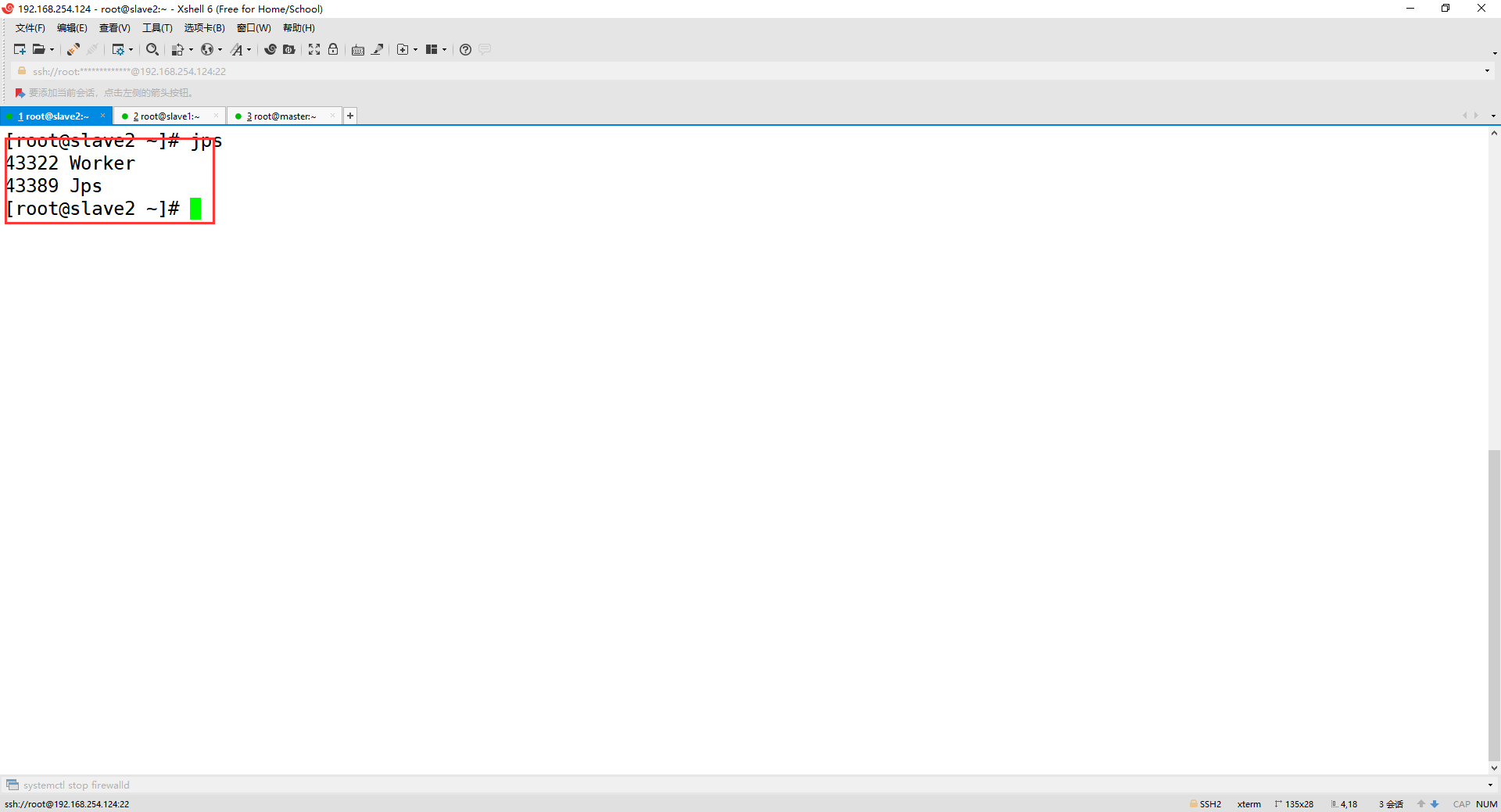Click the compose bar icon

[x=13, y=785]
